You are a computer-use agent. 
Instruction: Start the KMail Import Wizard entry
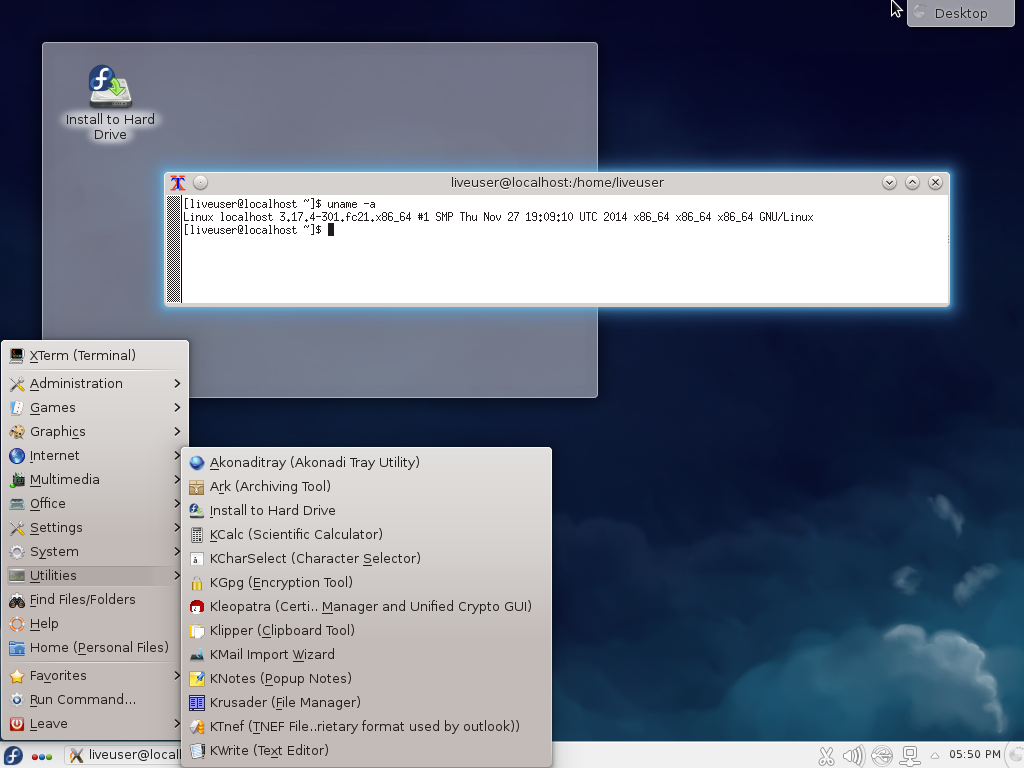click(x=366, y=654)
